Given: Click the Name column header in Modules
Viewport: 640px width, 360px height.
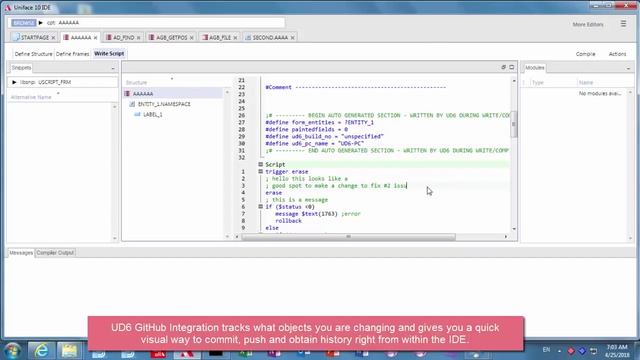Looking at the screenshot, I should tap(586, 82).
